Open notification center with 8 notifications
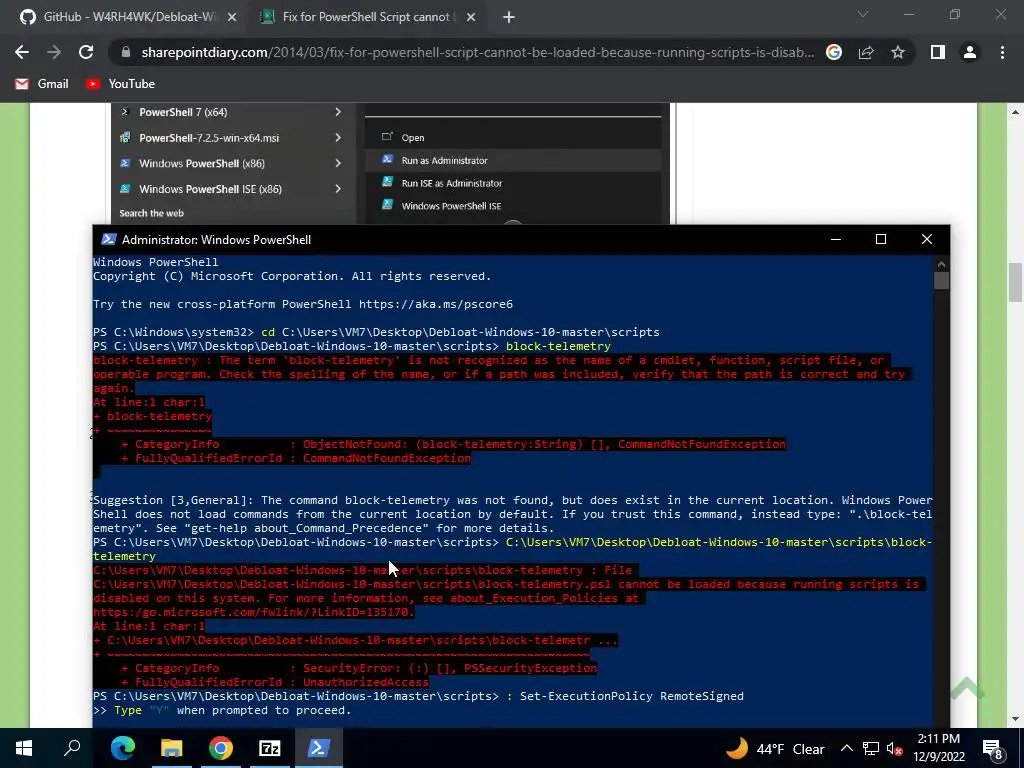The image size is (1024, 768). 992,748
